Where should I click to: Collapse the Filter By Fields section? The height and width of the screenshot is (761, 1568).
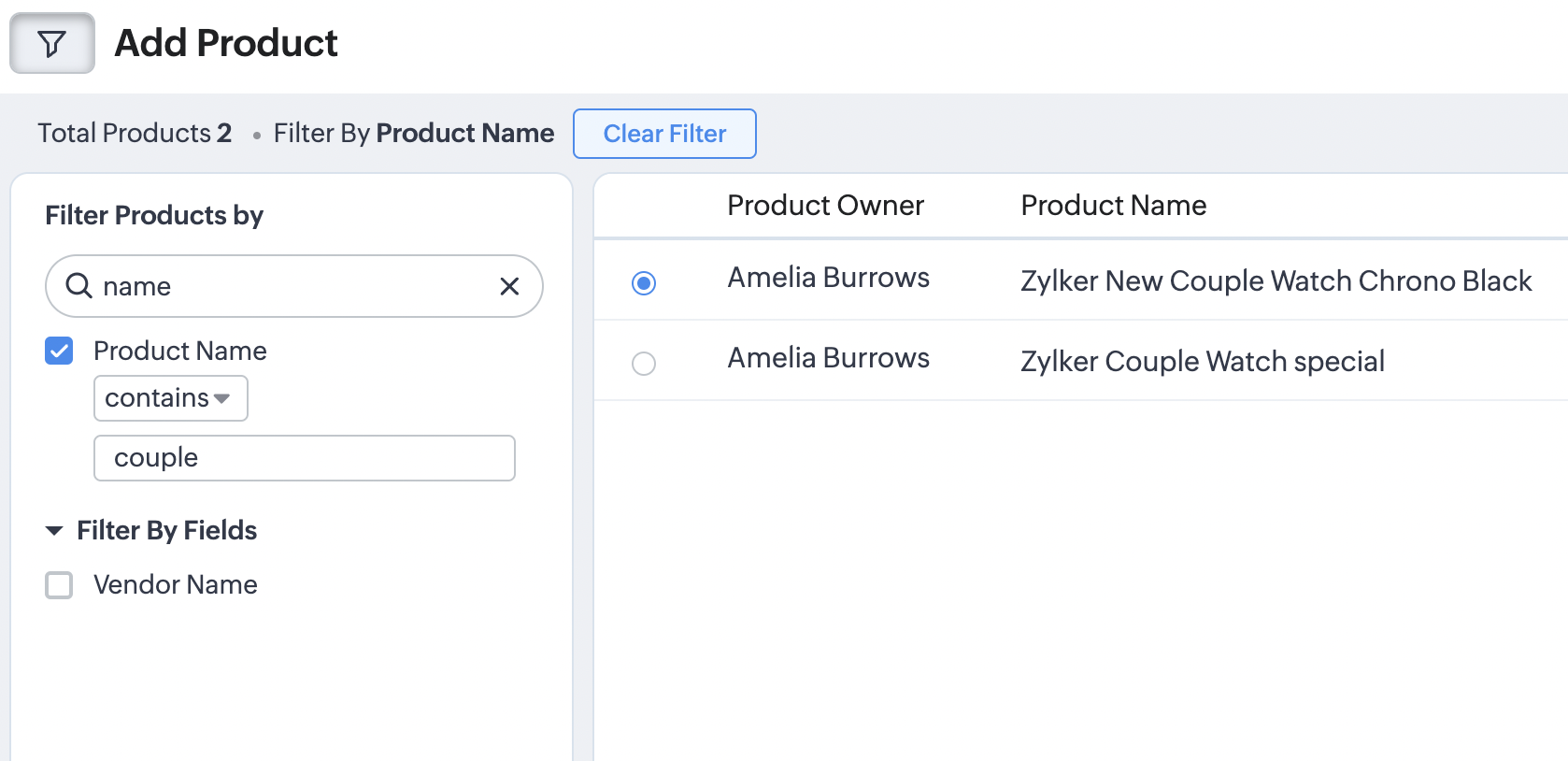click(x=54, y=531)
